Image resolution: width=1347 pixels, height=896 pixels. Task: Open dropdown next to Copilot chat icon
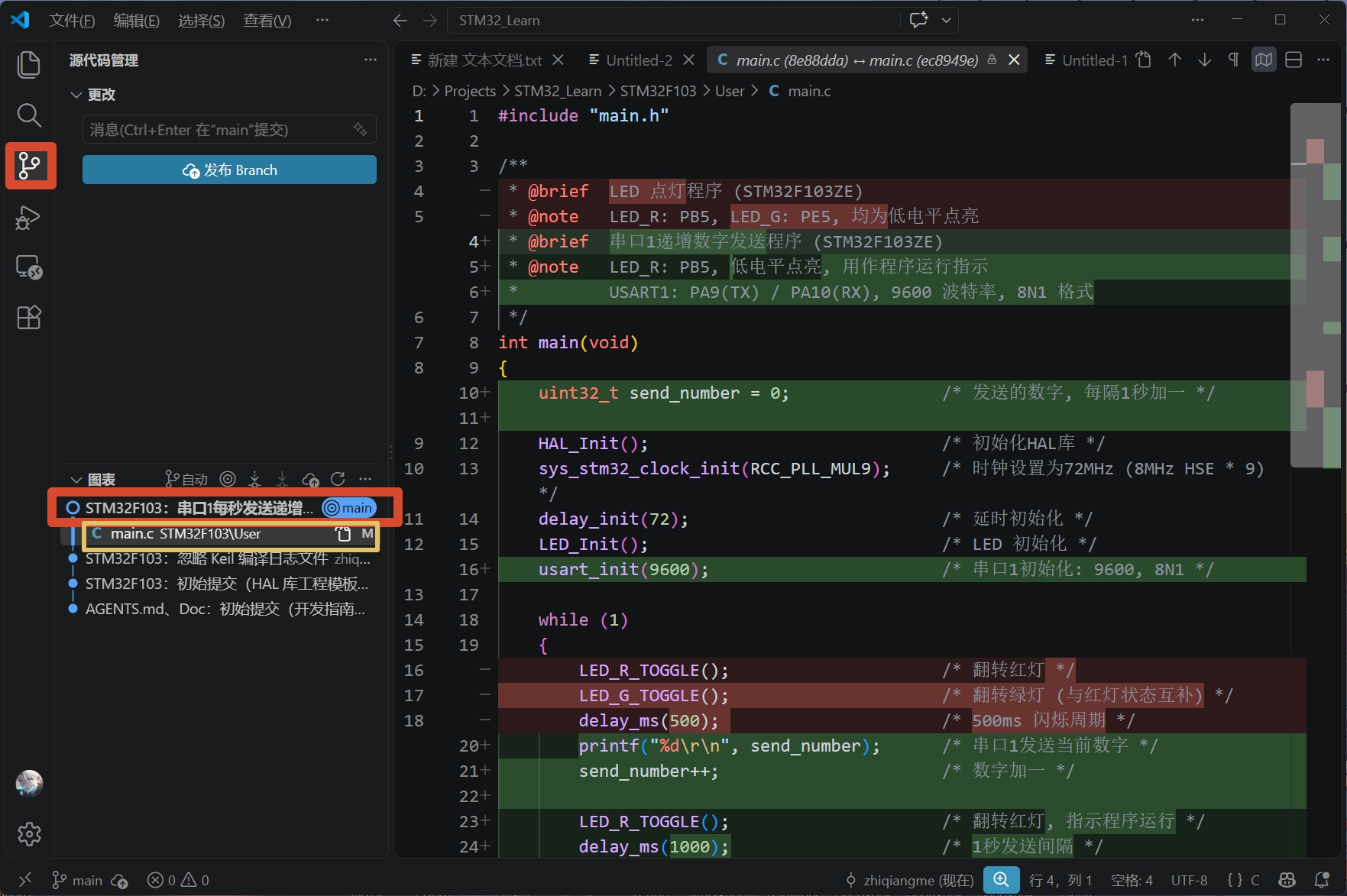(946, 21)
